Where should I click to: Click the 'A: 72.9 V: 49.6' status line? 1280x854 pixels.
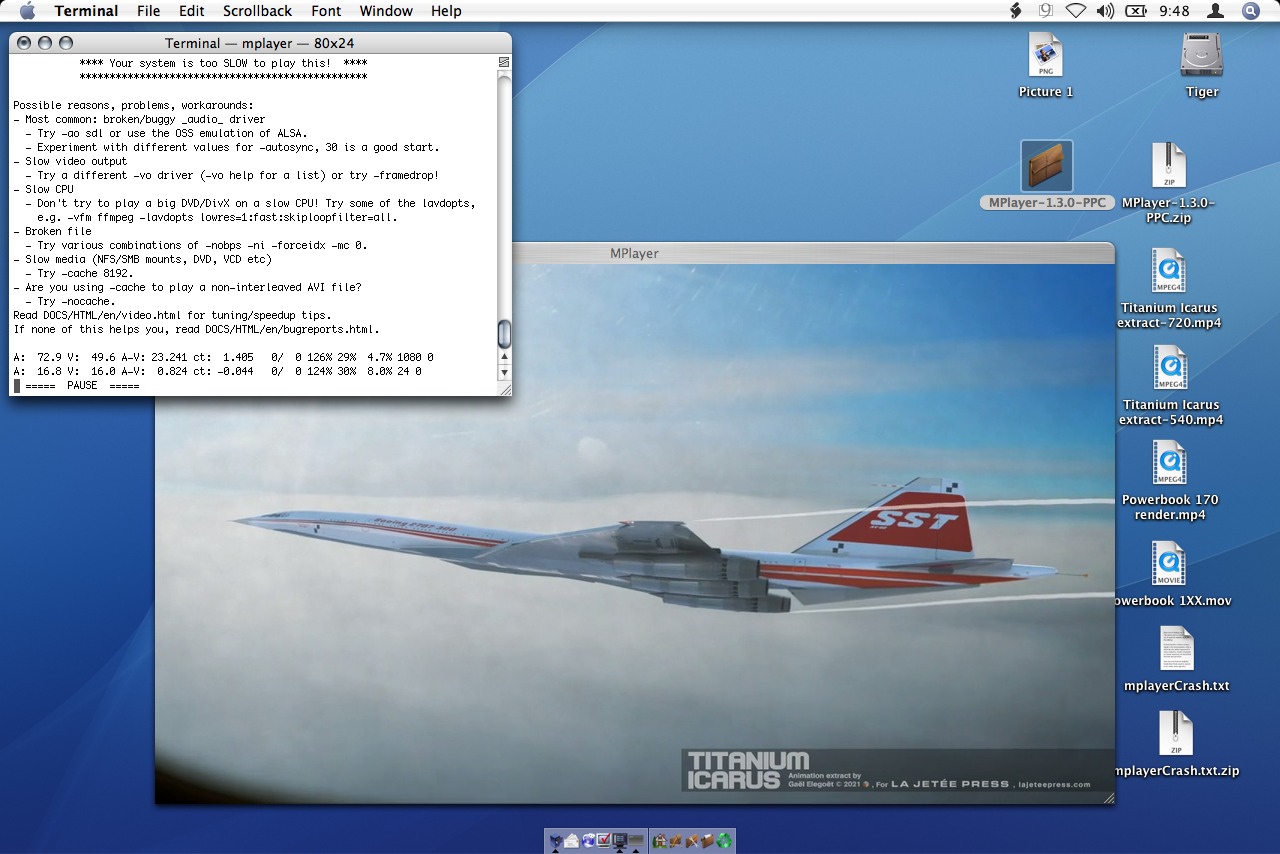click(x=223, y=357)
